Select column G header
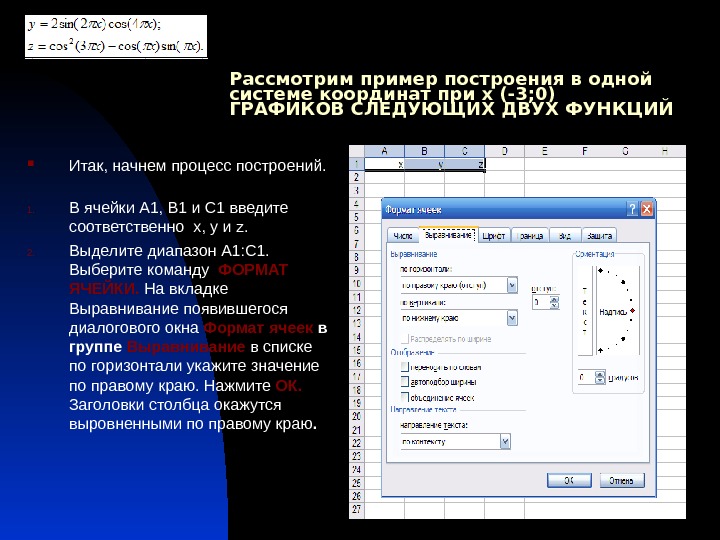Image resolution: width=720 pixels, height=540 pixels. [625, 151]
